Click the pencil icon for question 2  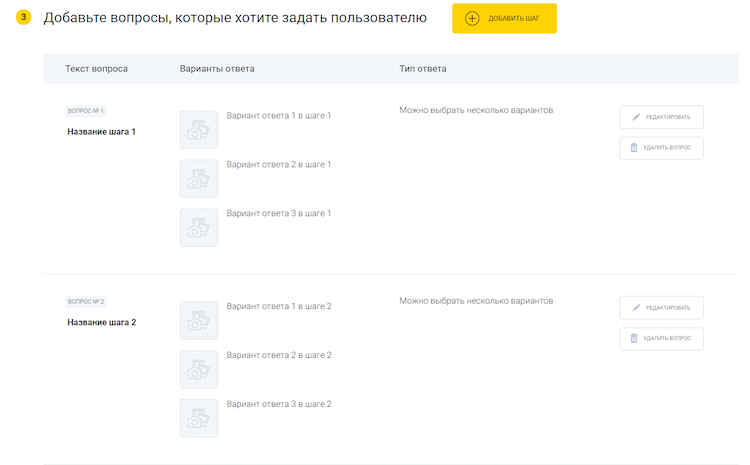coord(634,308)
